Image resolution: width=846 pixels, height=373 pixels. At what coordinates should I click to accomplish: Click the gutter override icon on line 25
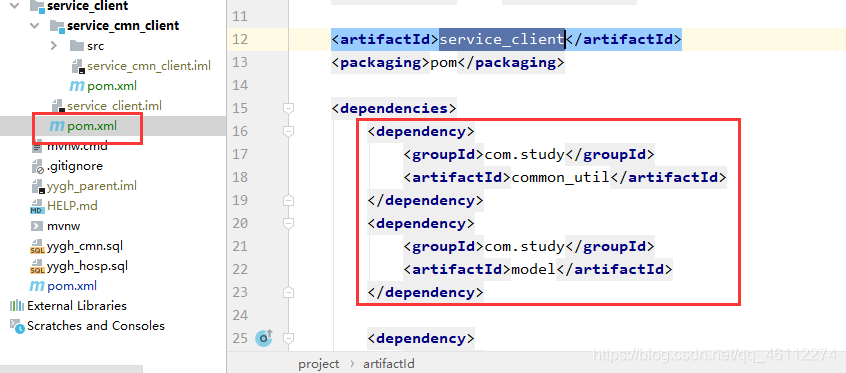(264, 338)
